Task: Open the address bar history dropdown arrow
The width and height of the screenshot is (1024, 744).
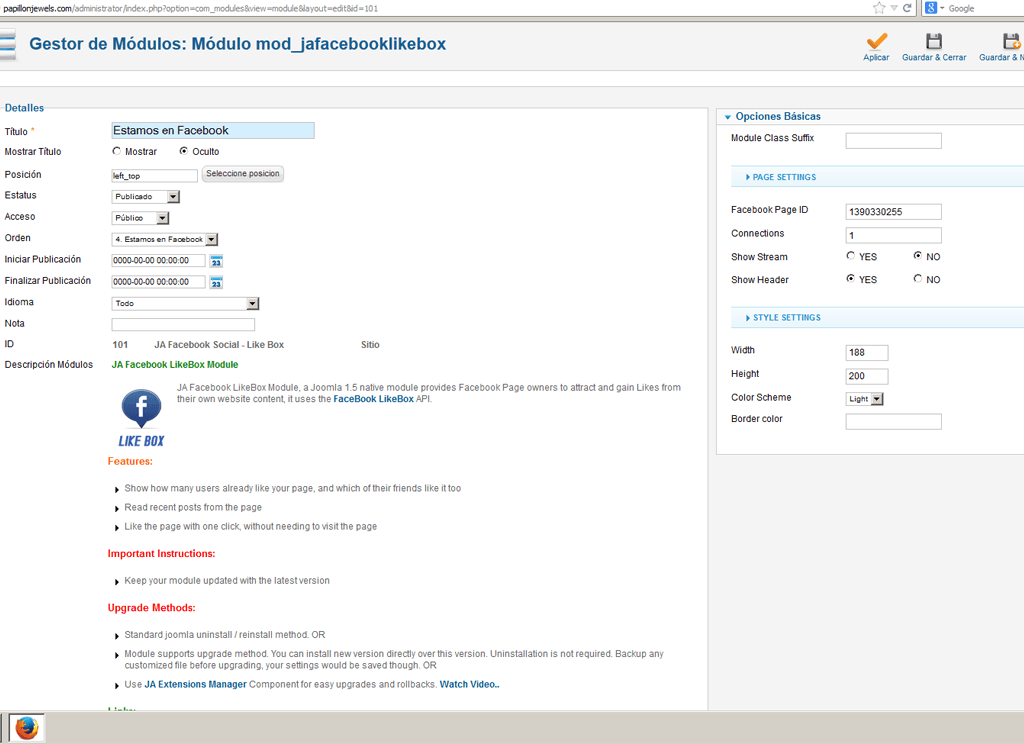Action: click(x=894, y=8)
